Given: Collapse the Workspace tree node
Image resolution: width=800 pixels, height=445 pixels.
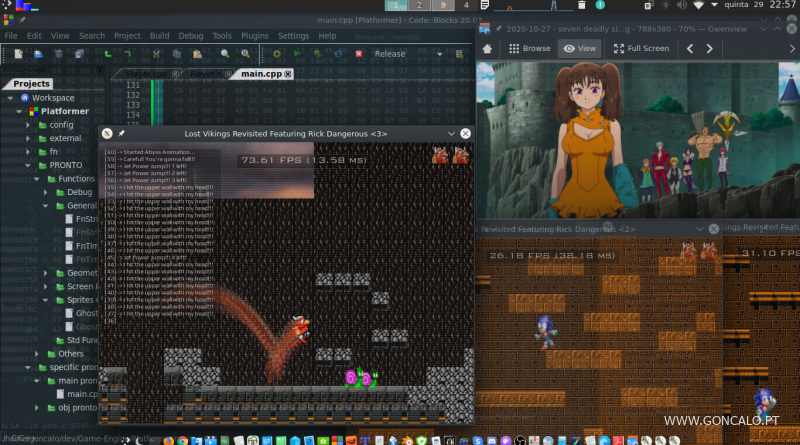Looking at the screenshot, I should coord(10,98).
